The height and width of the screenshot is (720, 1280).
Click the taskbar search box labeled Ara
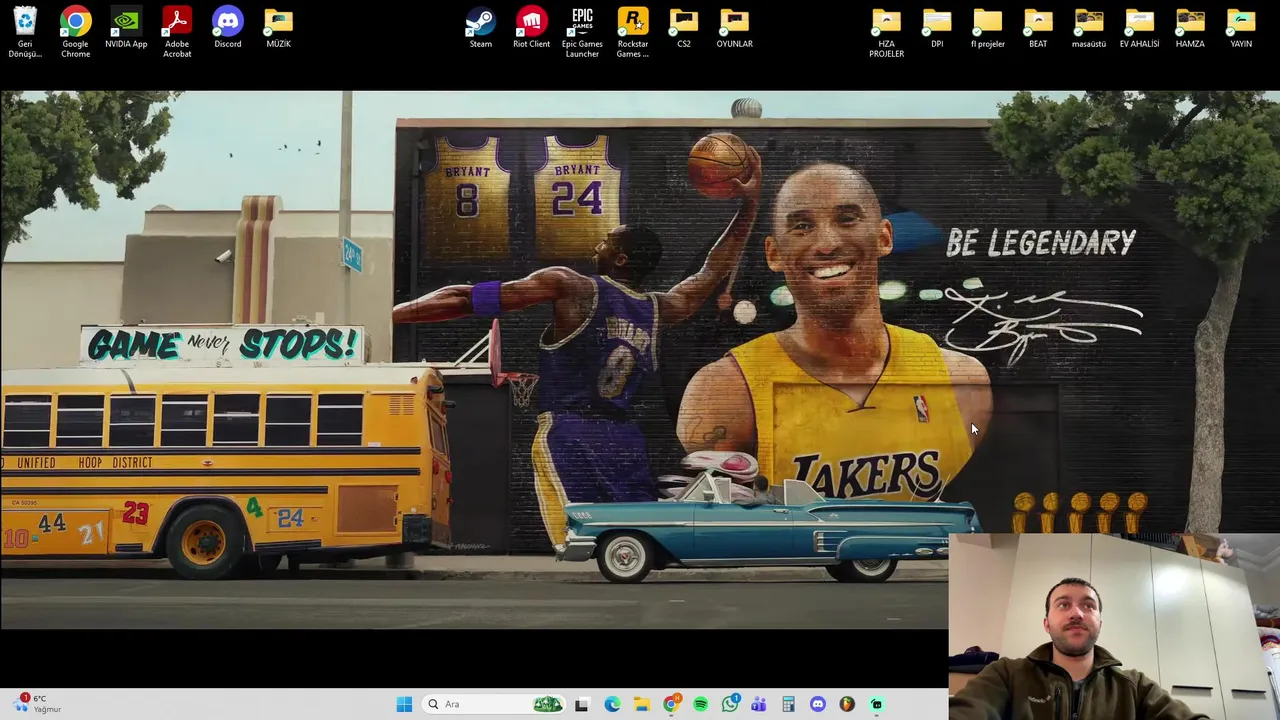pyautogui.click(x=493, y=704)
